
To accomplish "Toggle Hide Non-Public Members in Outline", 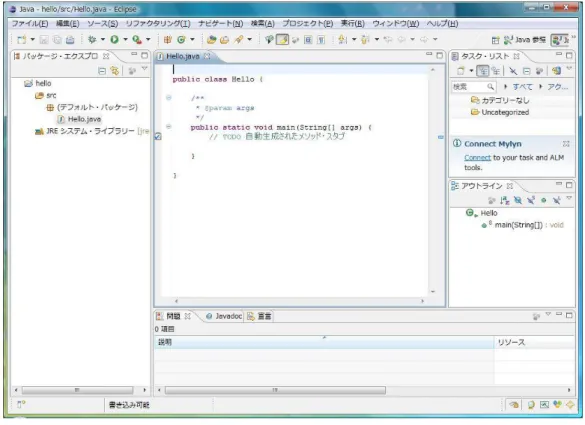I will [x=544, y=201].
